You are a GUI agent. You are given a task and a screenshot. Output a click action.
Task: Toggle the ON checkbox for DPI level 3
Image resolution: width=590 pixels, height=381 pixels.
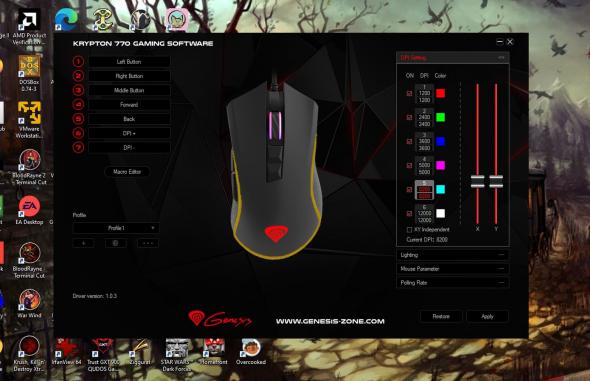(x=409, y=141)
